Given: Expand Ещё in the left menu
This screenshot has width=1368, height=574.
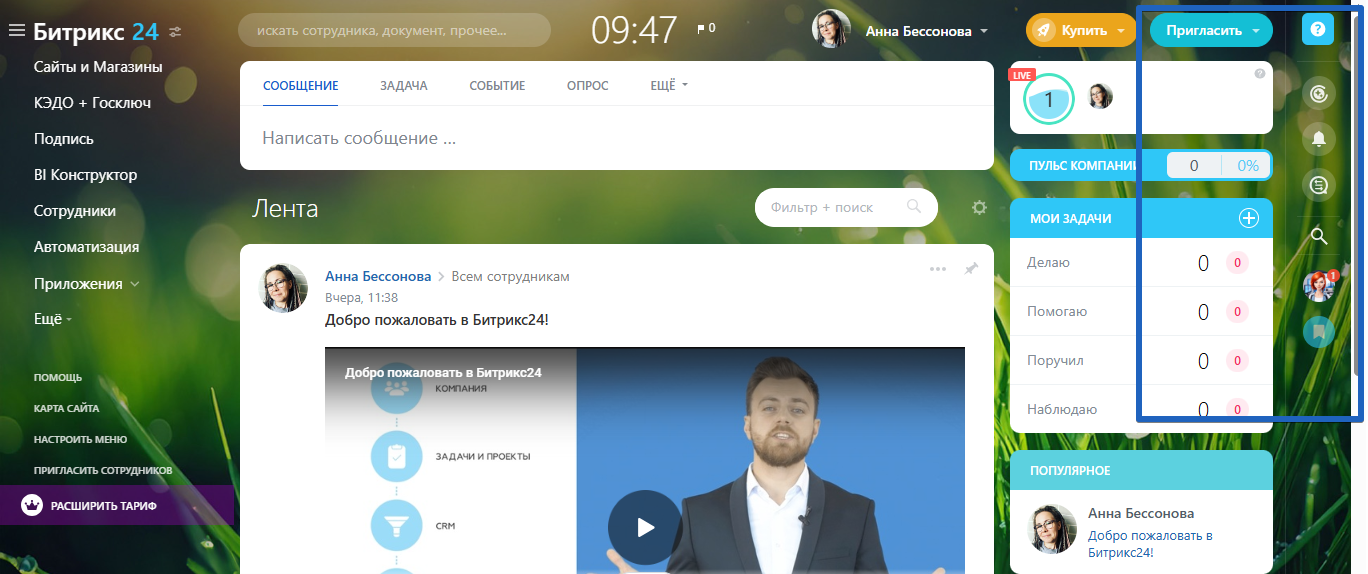Looking at the screenshot, I should pos(53,319).
